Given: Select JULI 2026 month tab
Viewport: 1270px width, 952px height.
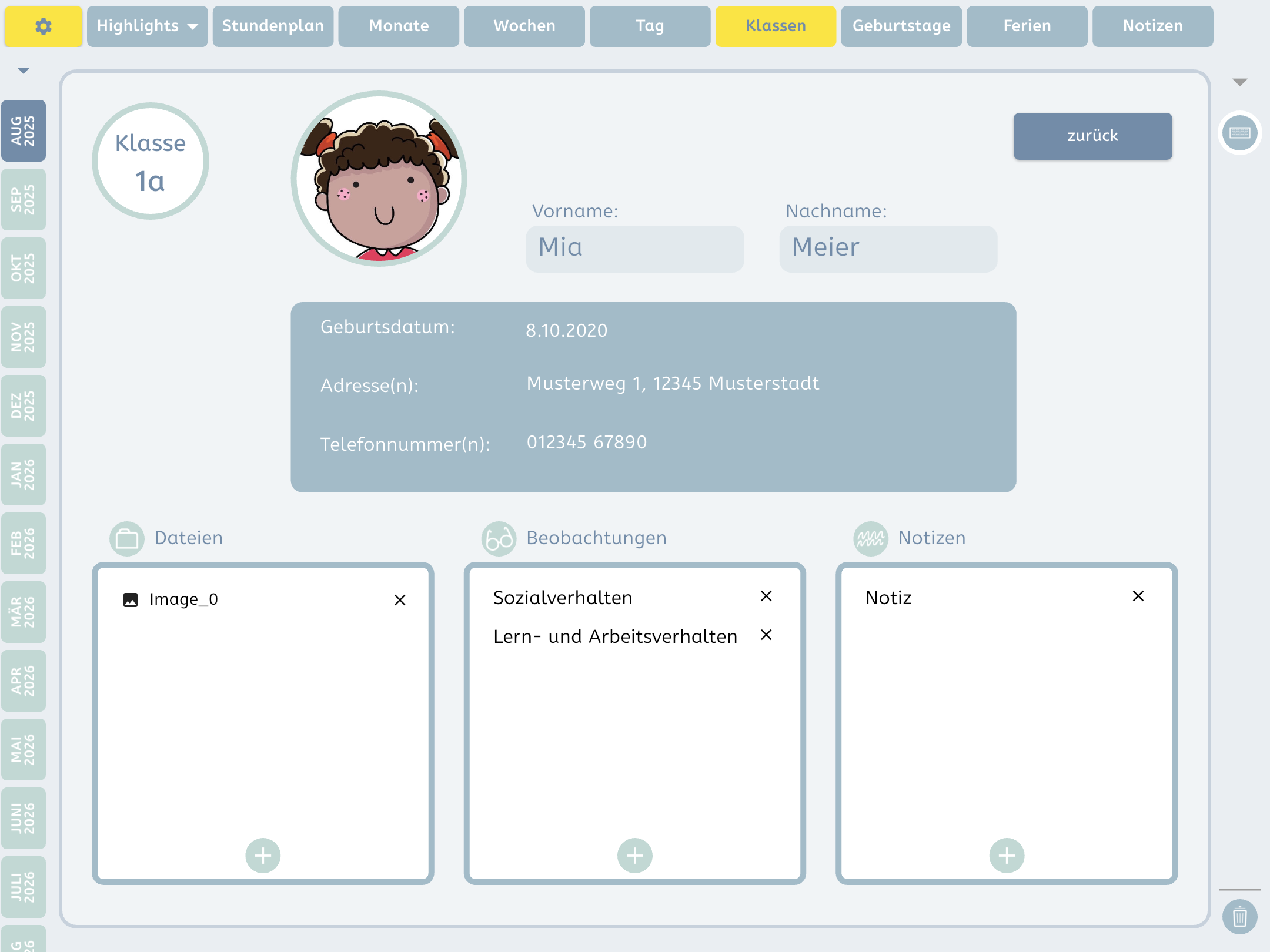Looking at the screenshot, I should tap(24, 887).
